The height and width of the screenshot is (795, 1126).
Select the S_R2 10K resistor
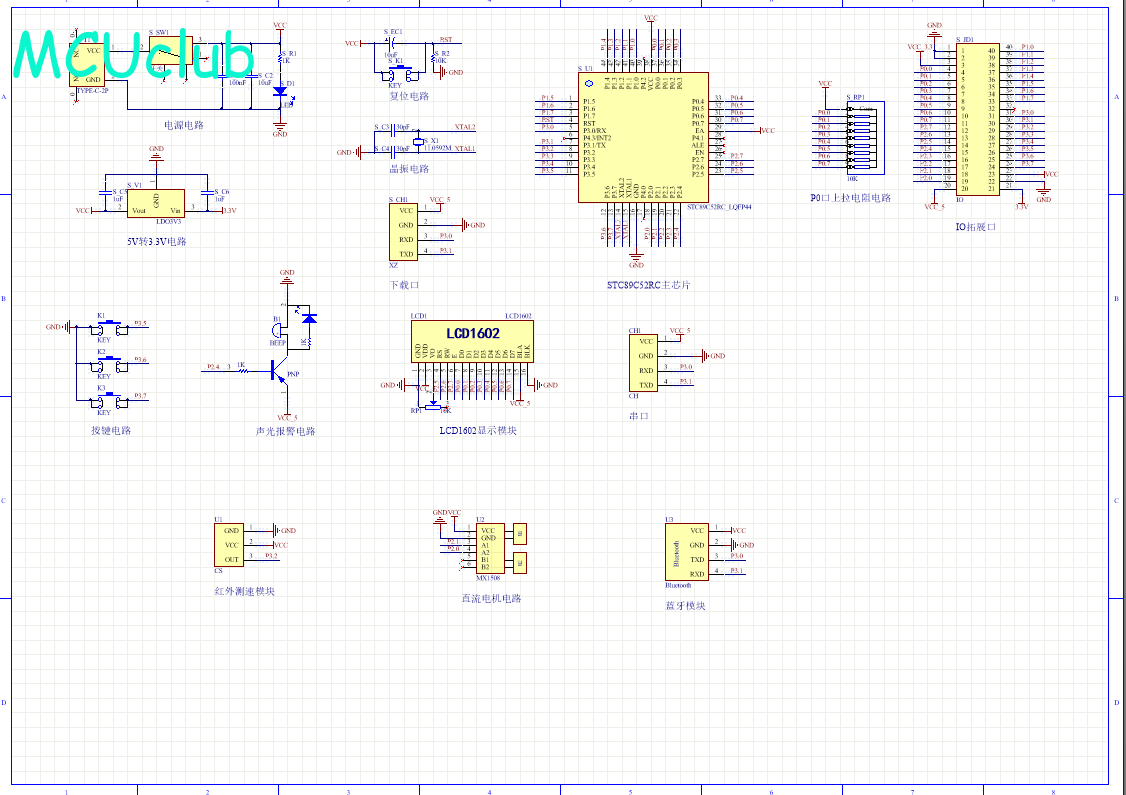433,56
